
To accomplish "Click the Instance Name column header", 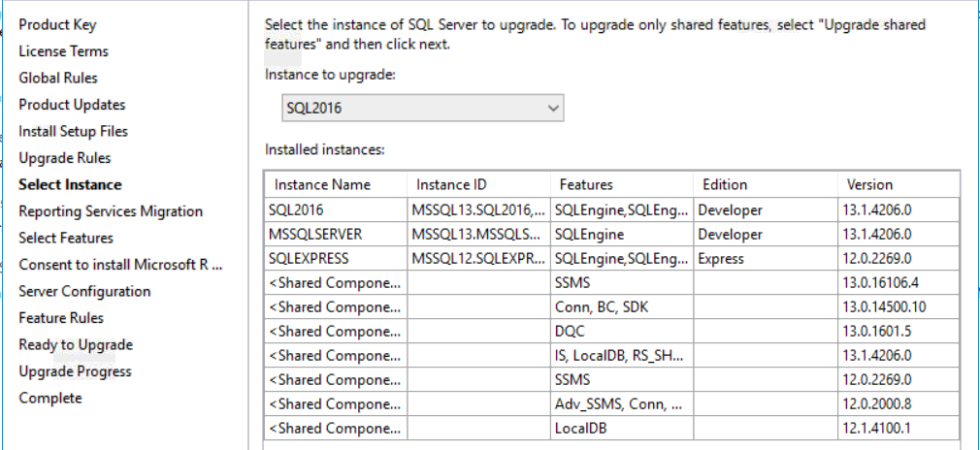I will tap(322, 185).
